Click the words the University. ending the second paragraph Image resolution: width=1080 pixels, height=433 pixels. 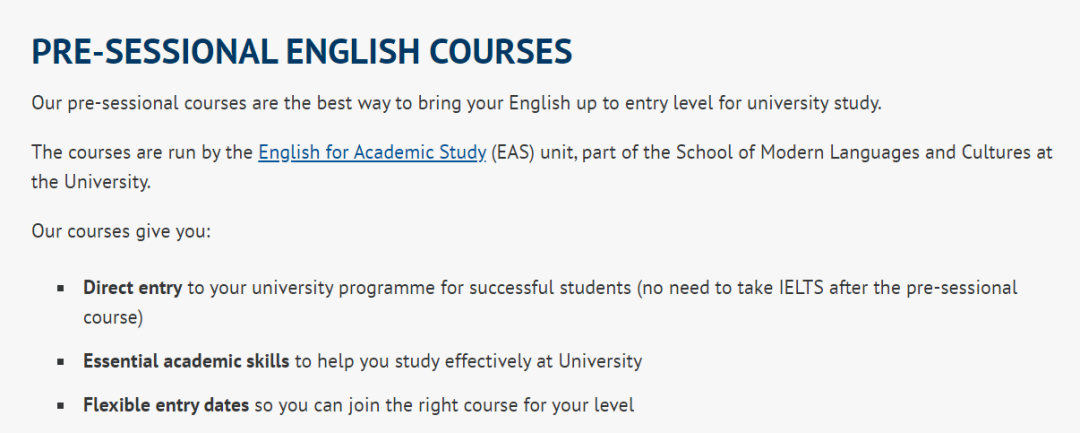tap(91, 182)
